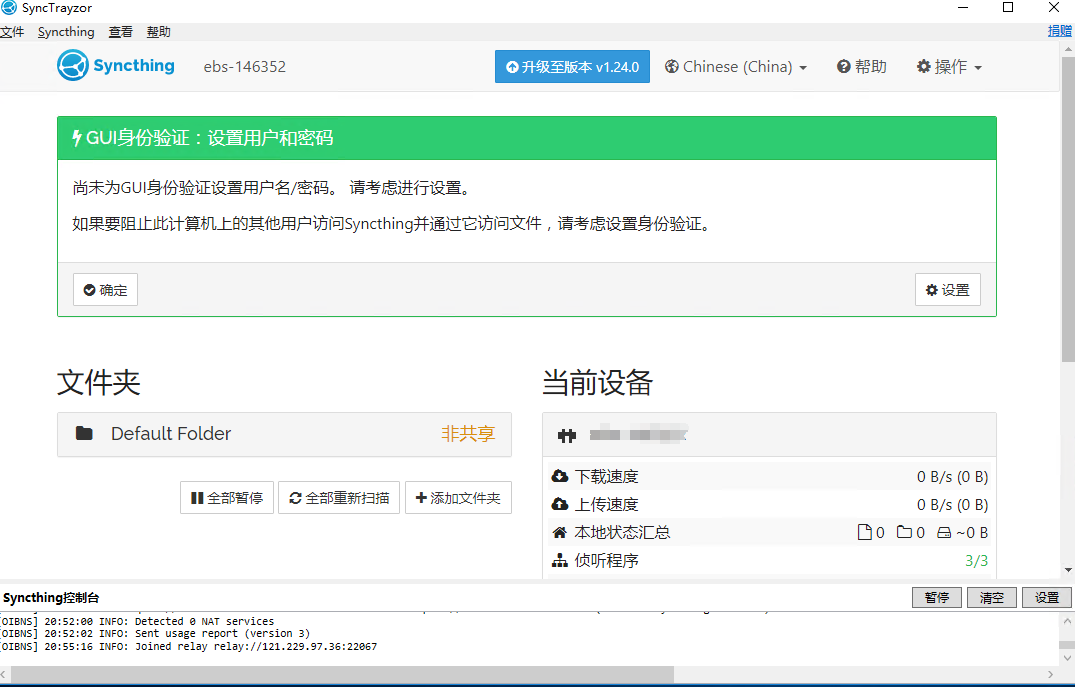
Task: Click 确定 in the authentication notice
Action: [x=105, y=290]
